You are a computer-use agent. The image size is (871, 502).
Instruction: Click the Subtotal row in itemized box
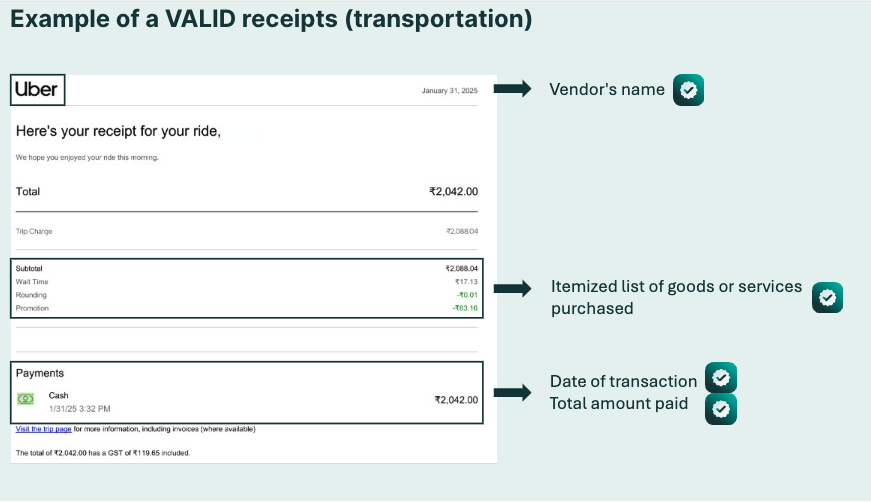247,268
